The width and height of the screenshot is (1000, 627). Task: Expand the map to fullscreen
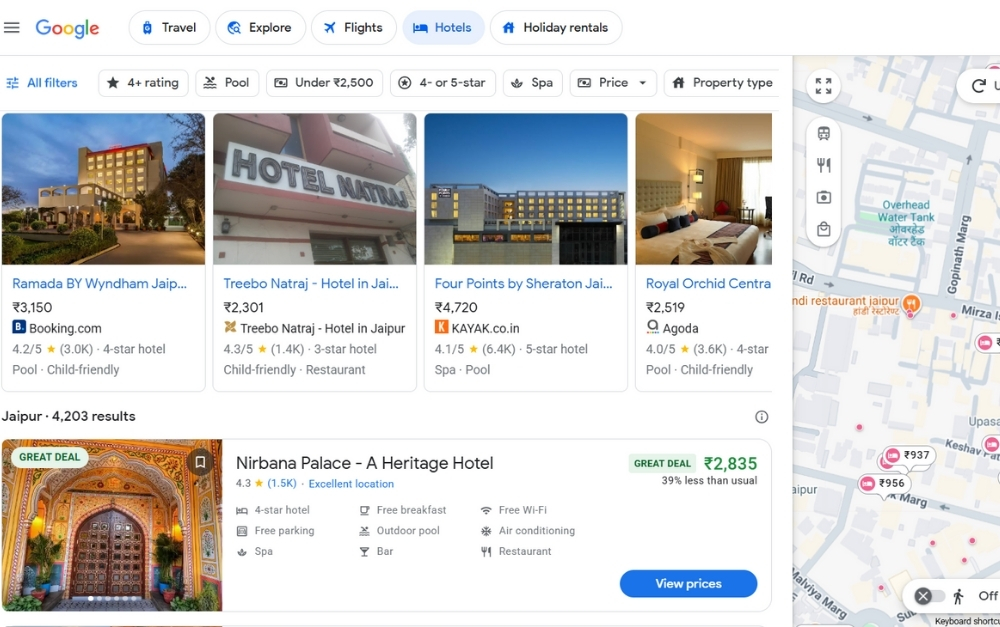823,86
